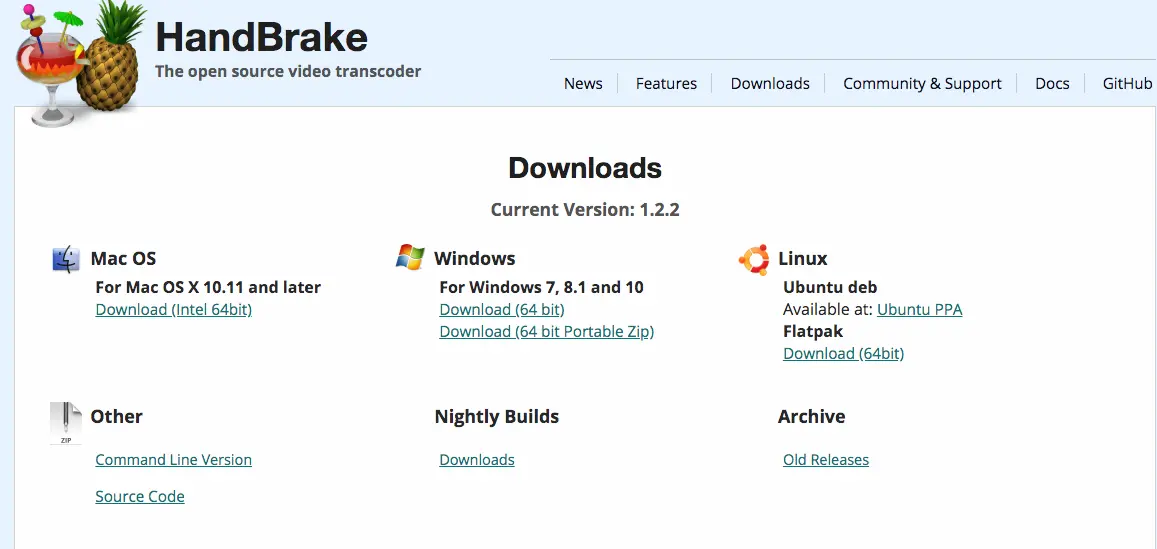Screen dimensions: 1157x549
Task: Open the Nightly Builds Downloads link
Action: point(477,460)
